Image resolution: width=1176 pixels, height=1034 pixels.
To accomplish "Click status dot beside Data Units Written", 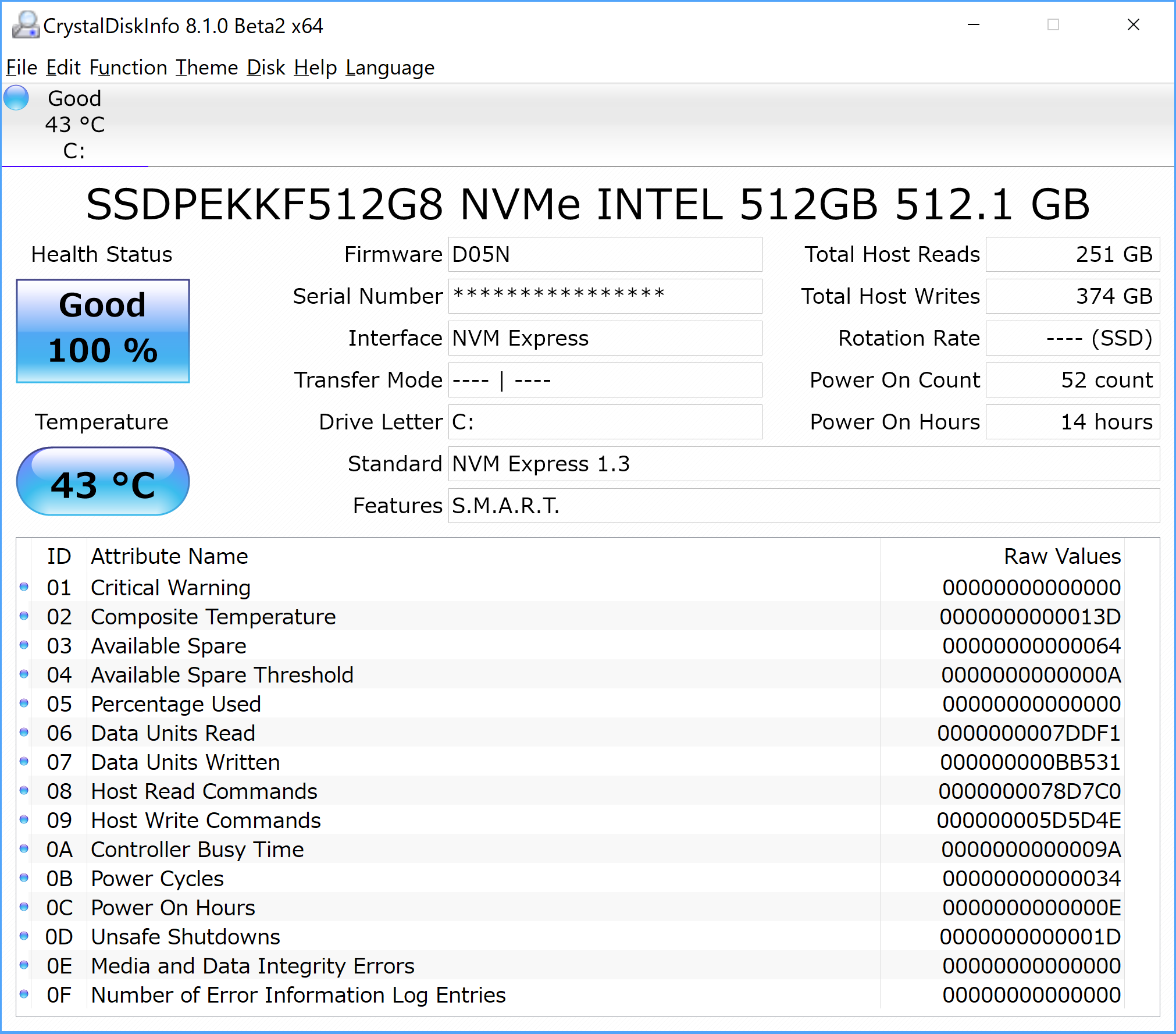I will [x=24, y=761].
